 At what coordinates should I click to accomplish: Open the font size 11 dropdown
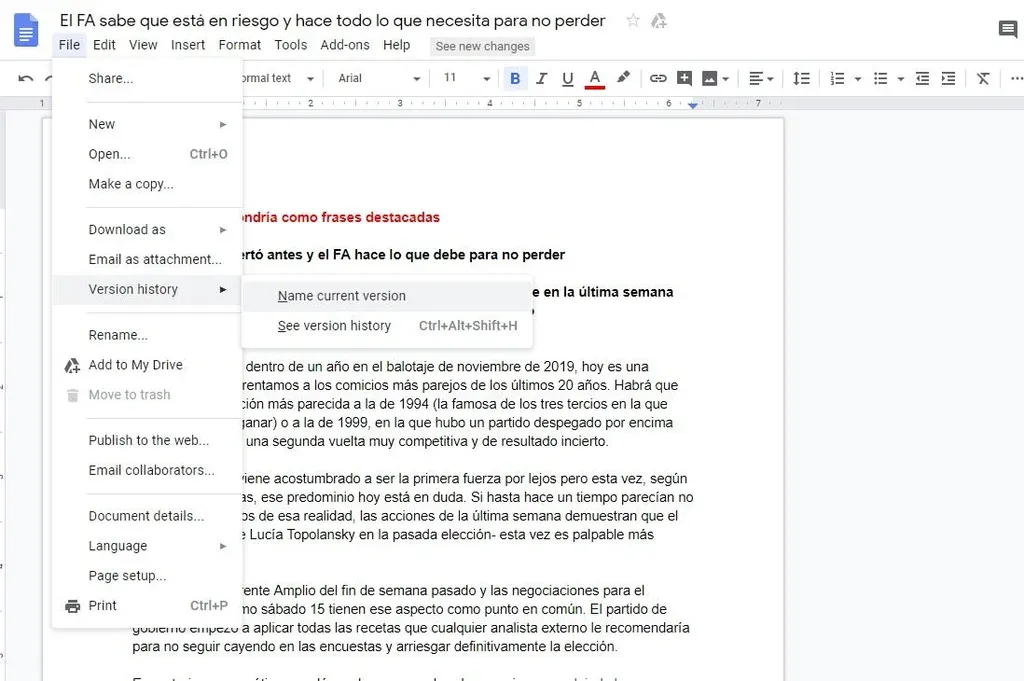(x=467, y=78)
